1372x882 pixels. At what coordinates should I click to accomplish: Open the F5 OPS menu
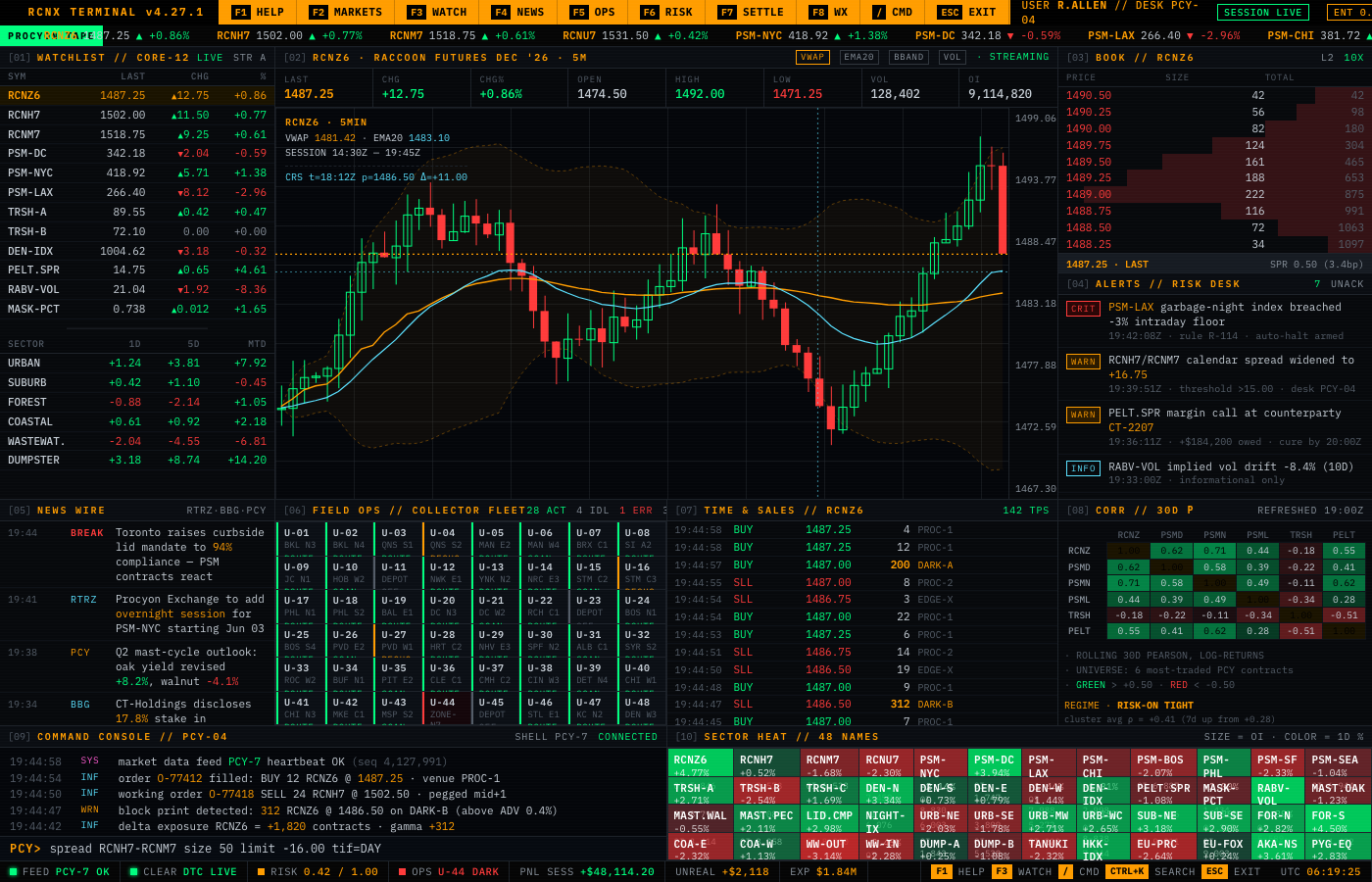pos(592,12)
